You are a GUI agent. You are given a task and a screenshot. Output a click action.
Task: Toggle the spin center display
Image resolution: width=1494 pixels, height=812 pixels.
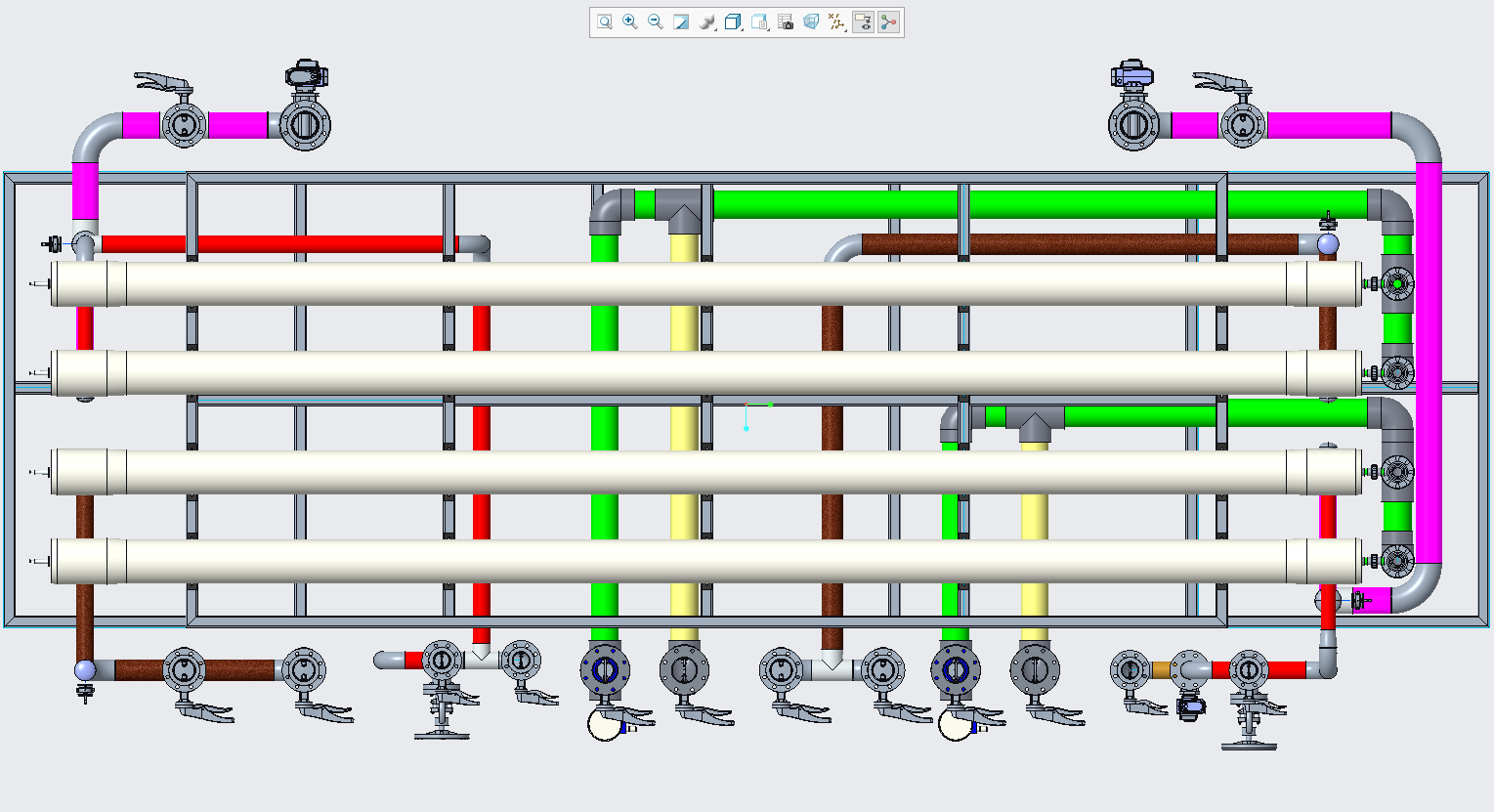888,21
